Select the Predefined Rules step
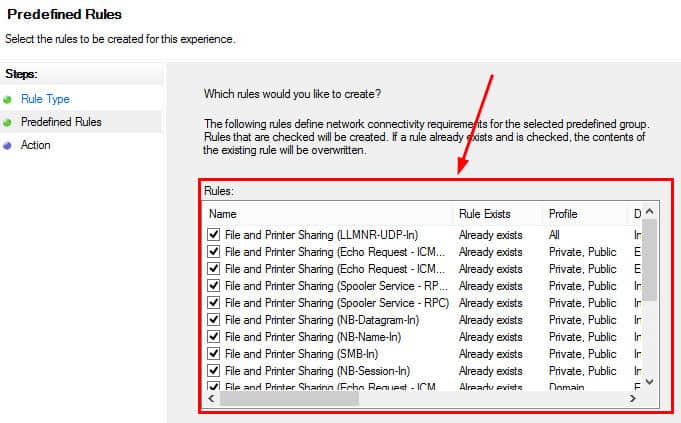Image resolution: width=681 pixels, height=423 pixels. click(x=61, y=123)
